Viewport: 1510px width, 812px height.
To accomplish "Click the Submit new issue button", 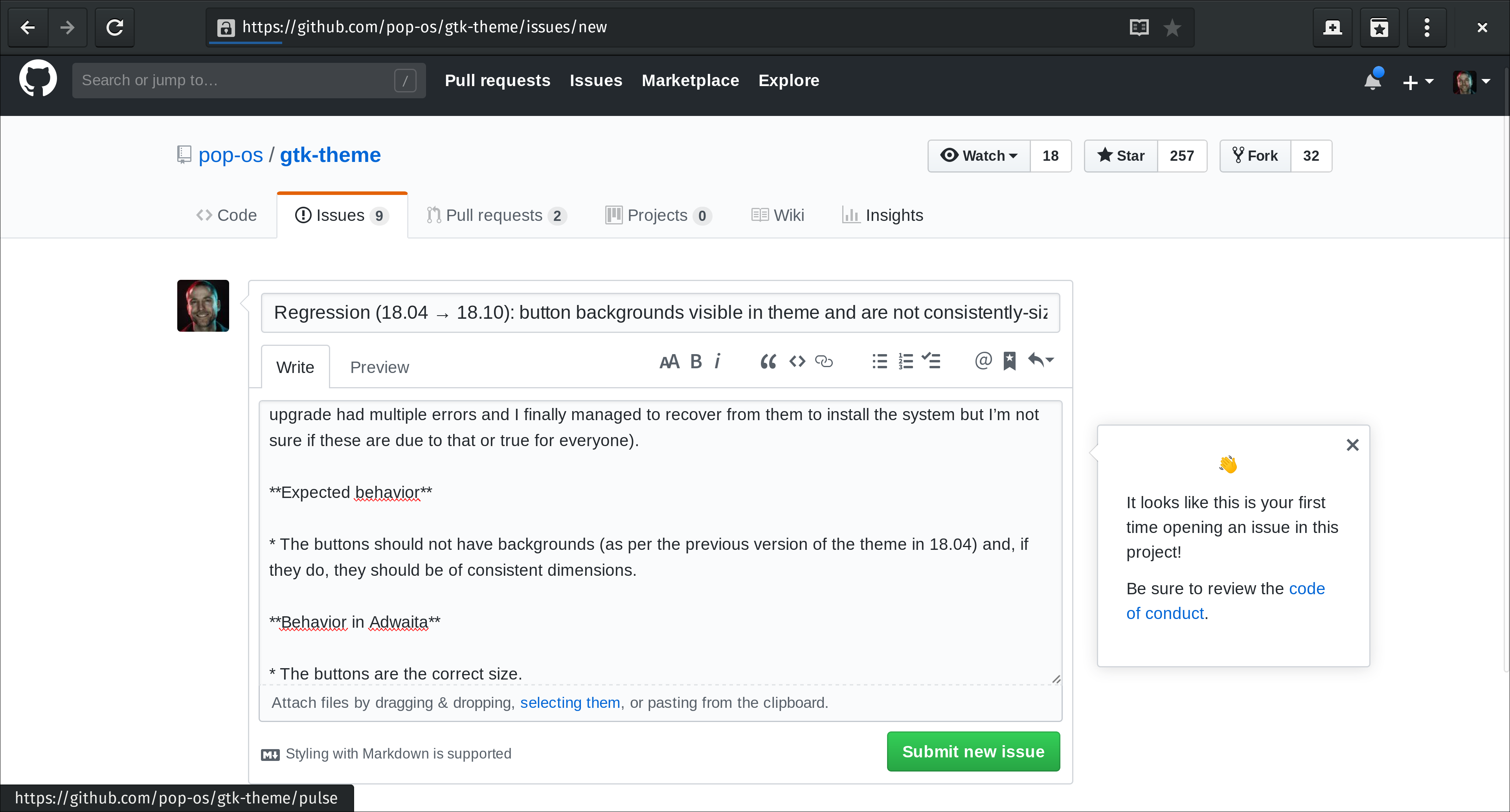I will coord(973,751).
